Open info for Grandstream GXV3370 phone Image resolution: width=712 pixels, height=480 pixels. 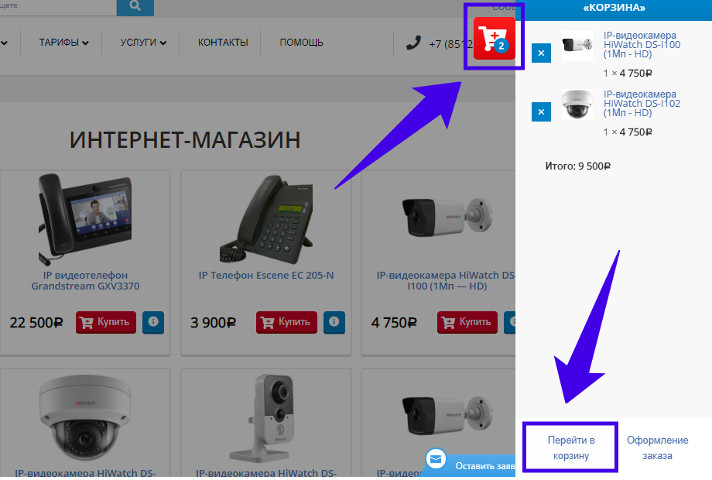pyautogui.click(x=153, y=322)
